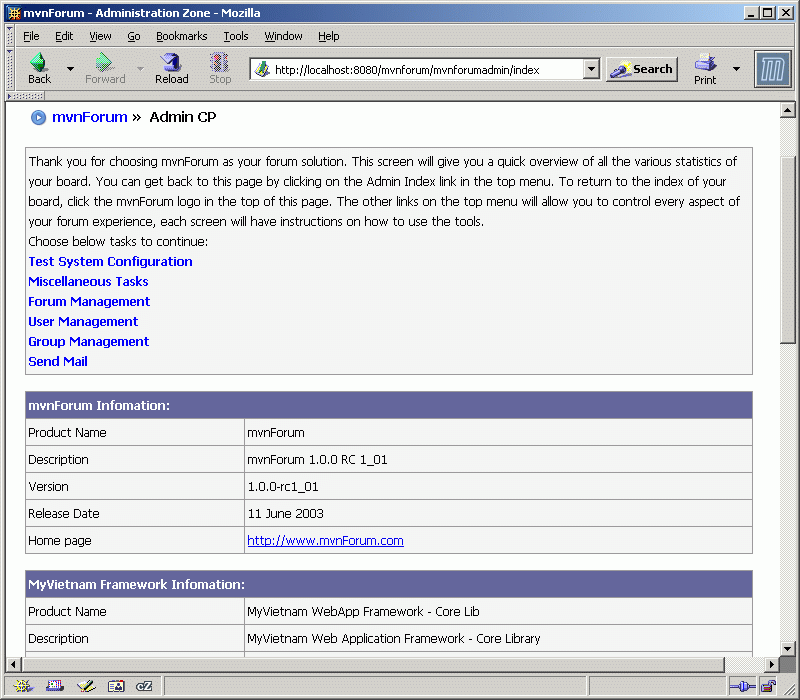The width and height of the screenshot is (800, 700).
Task: Click the Mozilla throbber logo
Action: click(773, 69)
